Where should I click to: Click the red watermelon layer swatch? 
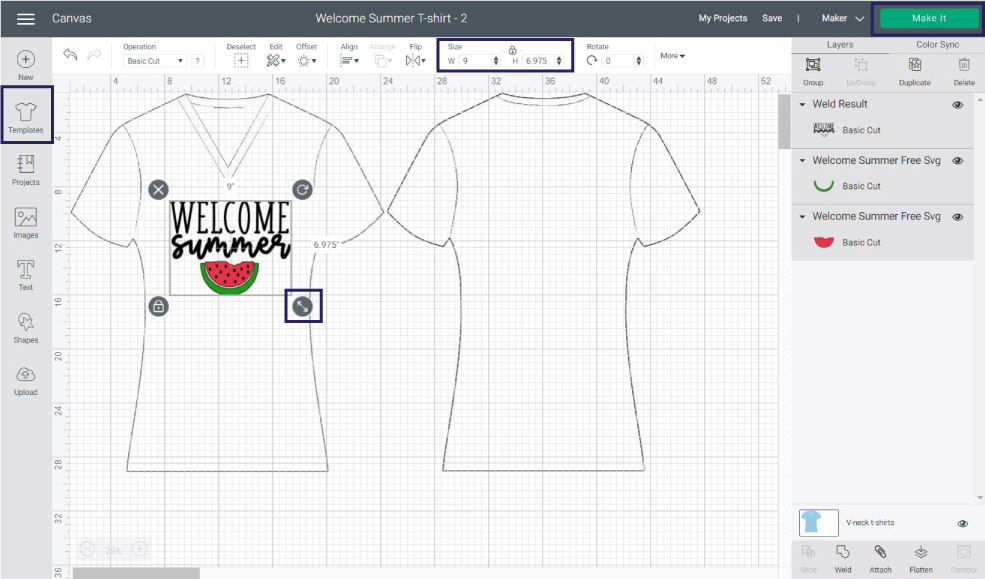823,242
